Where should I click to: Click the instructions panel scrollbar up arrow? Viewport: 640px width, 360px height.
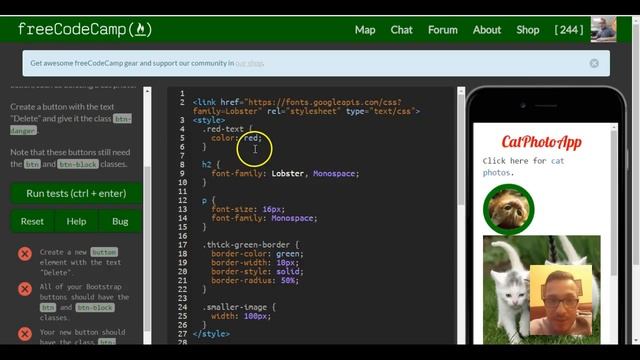coord(147,91)
